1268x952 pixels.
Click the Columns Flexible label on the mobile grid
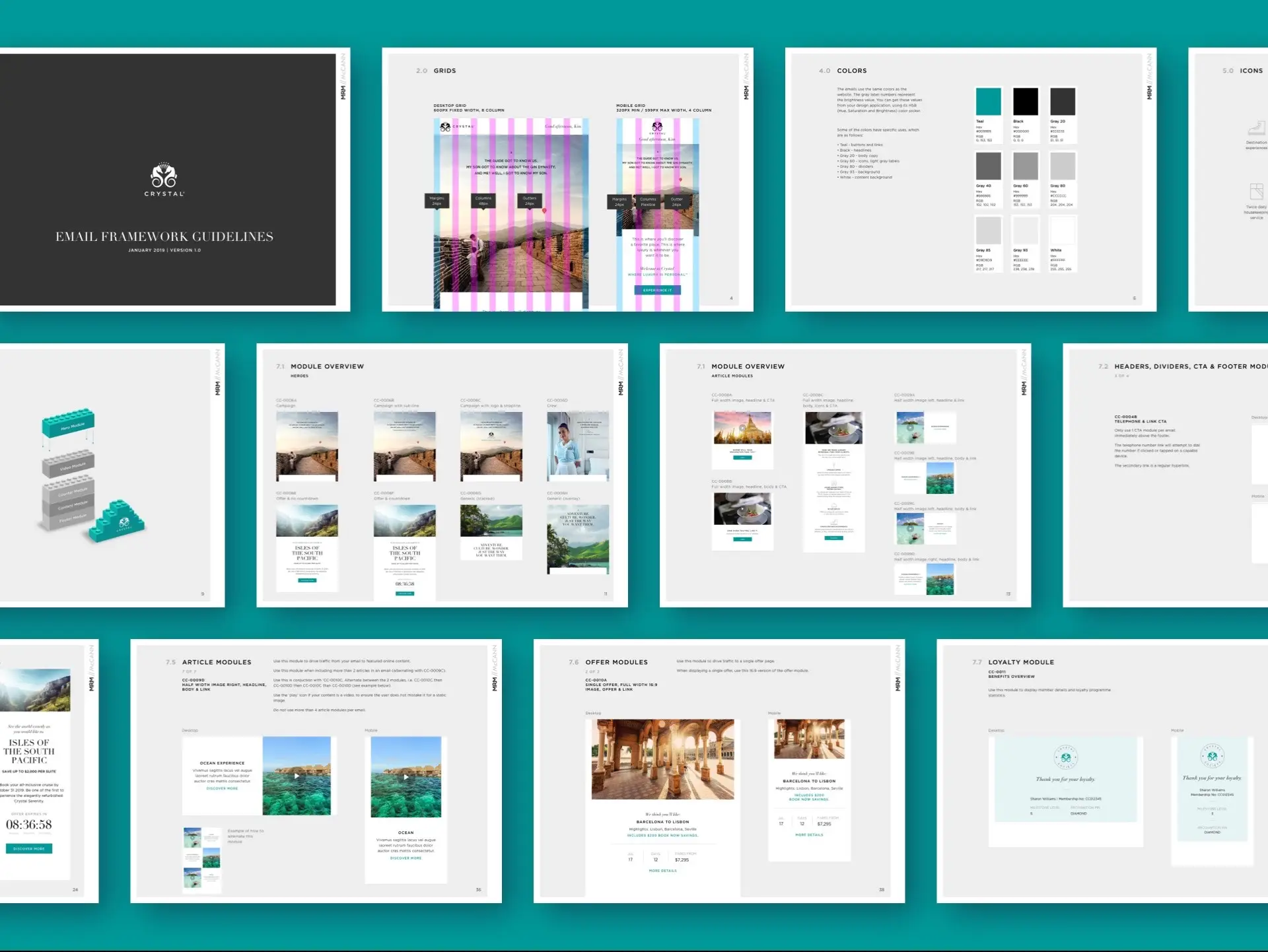tap(648, 202)
